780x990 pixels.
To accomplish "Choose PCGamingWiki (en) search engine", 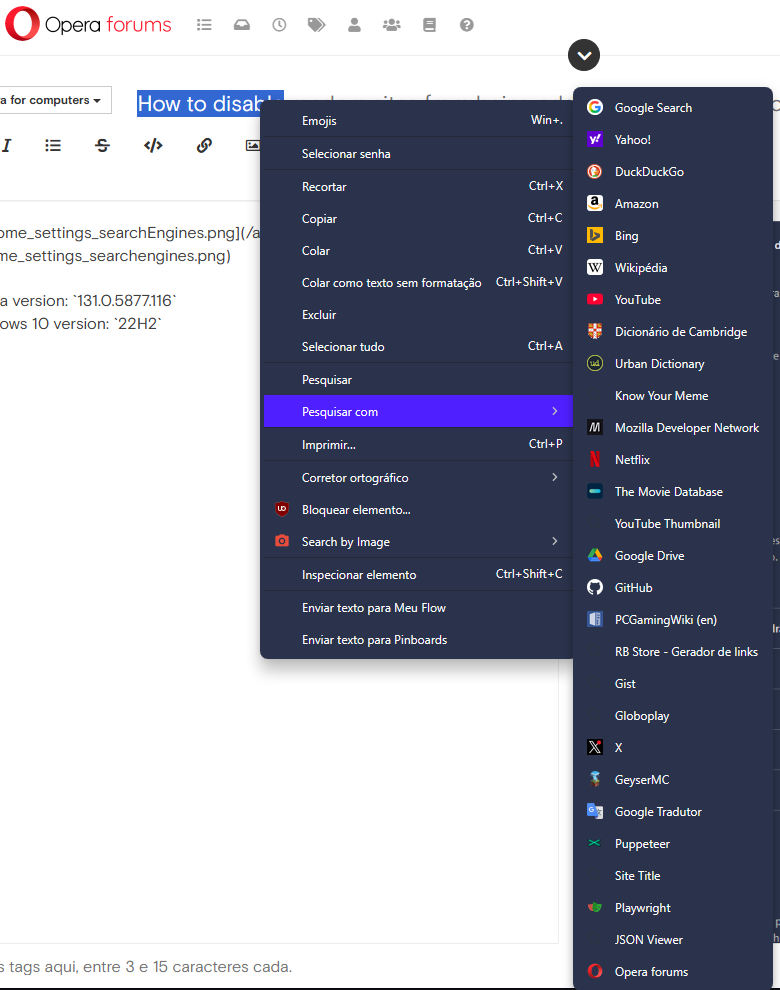I will coord(673,619).
